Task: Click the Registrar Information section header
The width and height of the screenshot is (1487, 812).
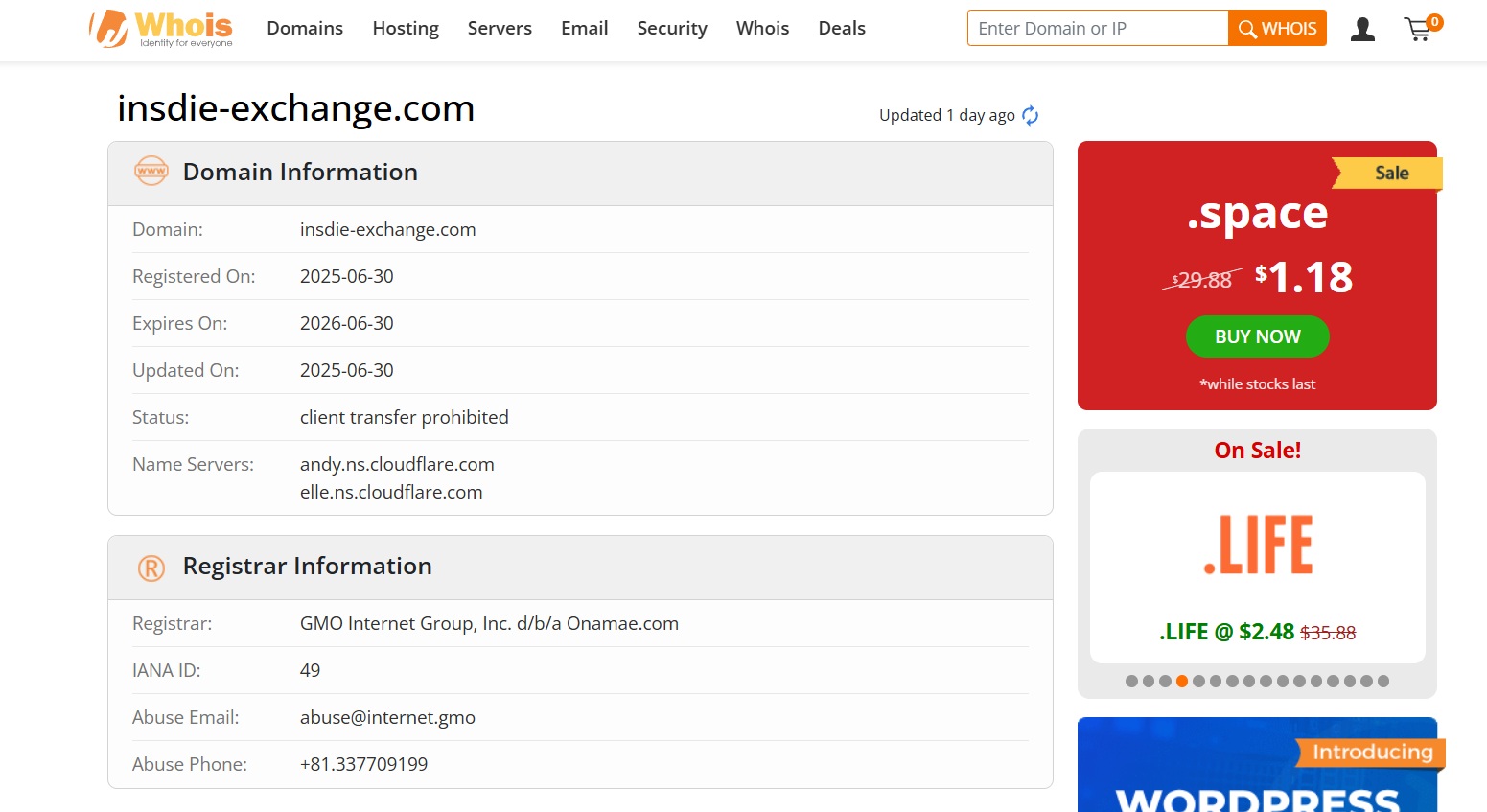Action: pos(580,567)
